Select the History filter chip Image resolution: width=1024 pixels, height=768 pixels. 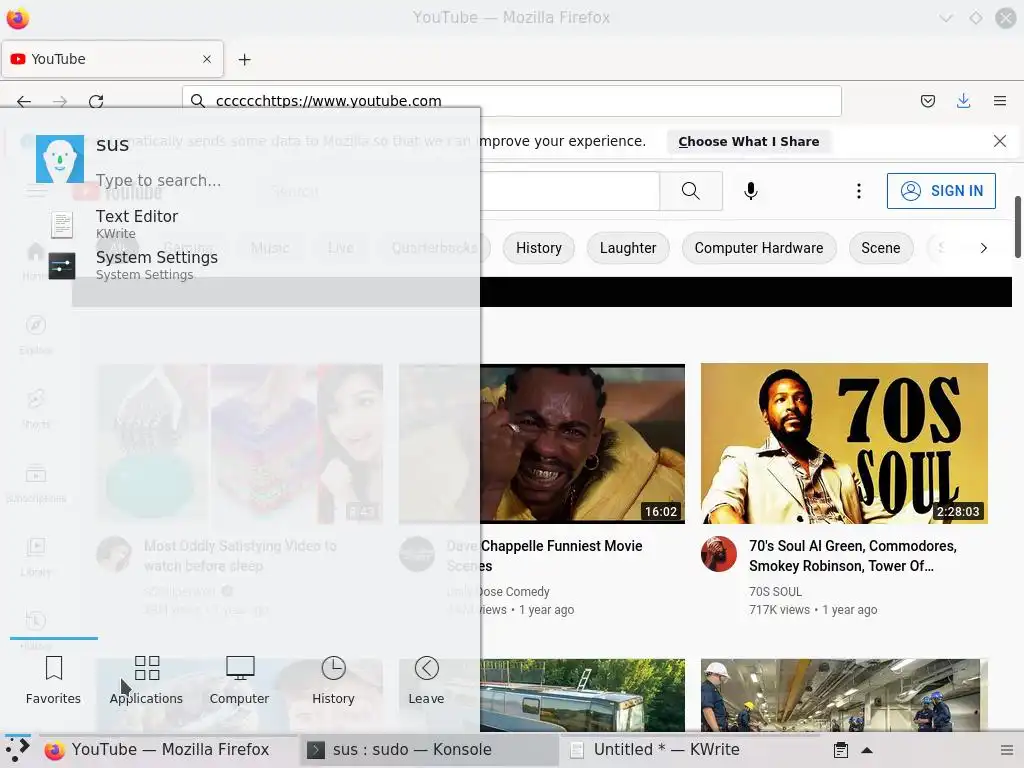point(539,248)
